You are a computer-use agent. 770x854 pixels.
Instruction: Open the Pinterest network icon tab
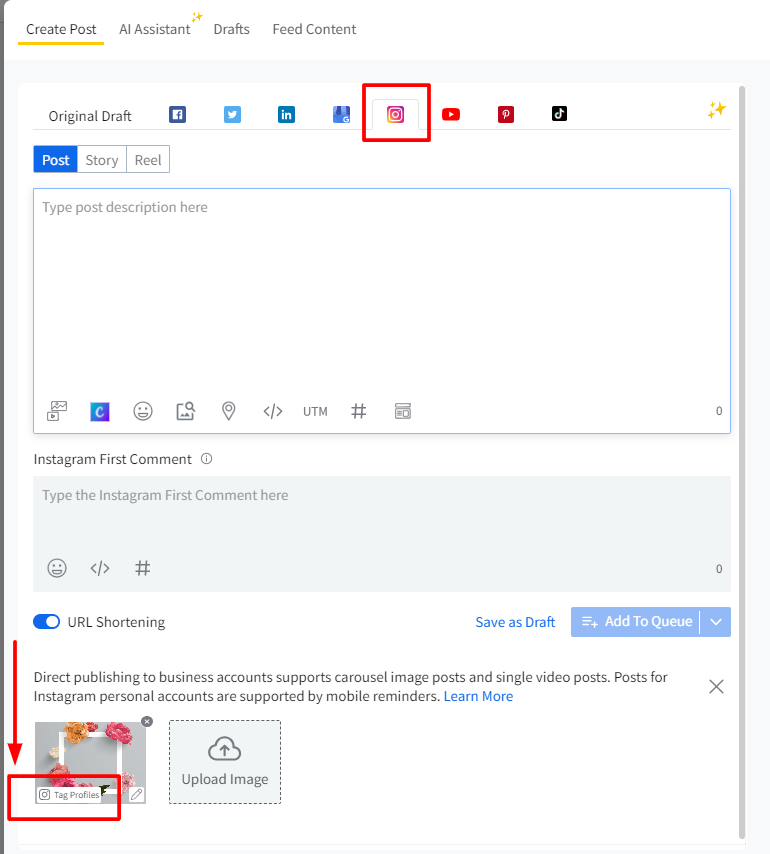click(506, 114)
